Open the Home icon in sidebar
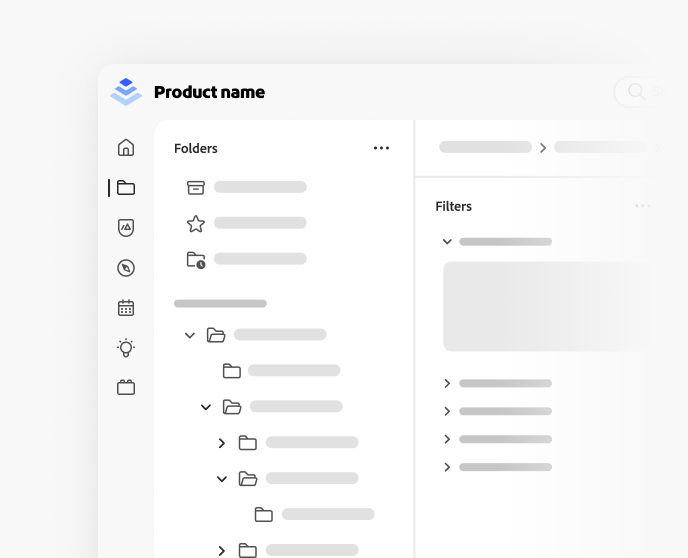 pyautogui.click(x=126, y=147)
